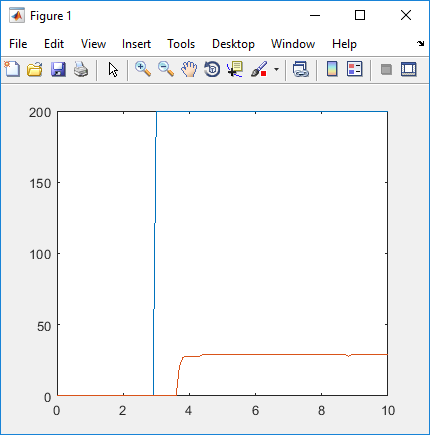
Task: Enable the Data Cursor tool
Action: (235, 69)
